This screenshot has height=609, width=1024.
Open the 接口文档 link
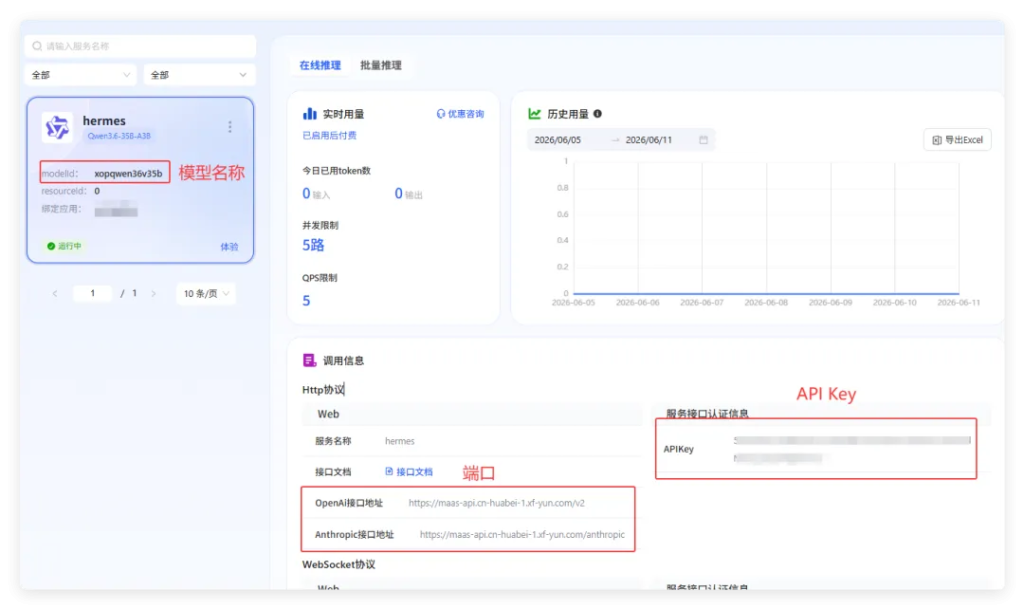click(409, 472)
